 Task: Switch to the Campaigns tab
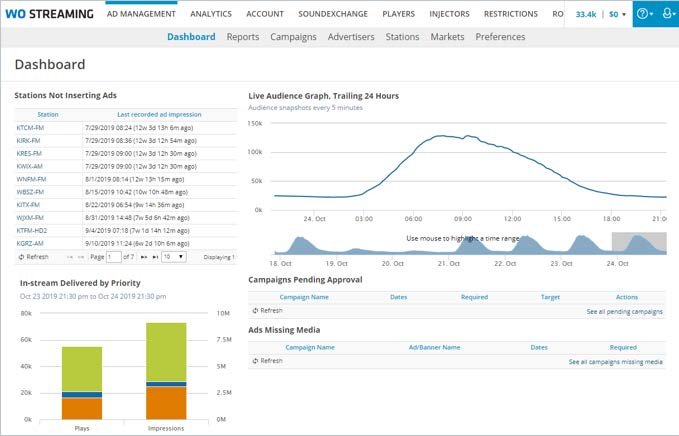pos(293,37)
